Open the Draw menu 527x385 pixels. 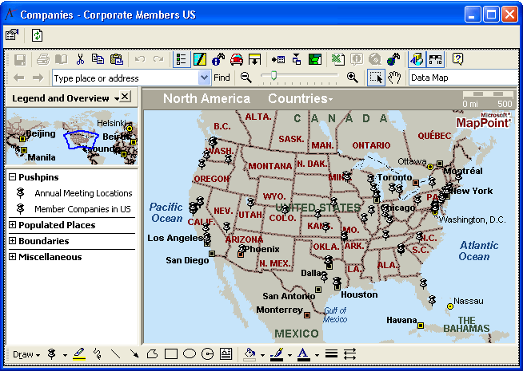click(x=26, y=354)
